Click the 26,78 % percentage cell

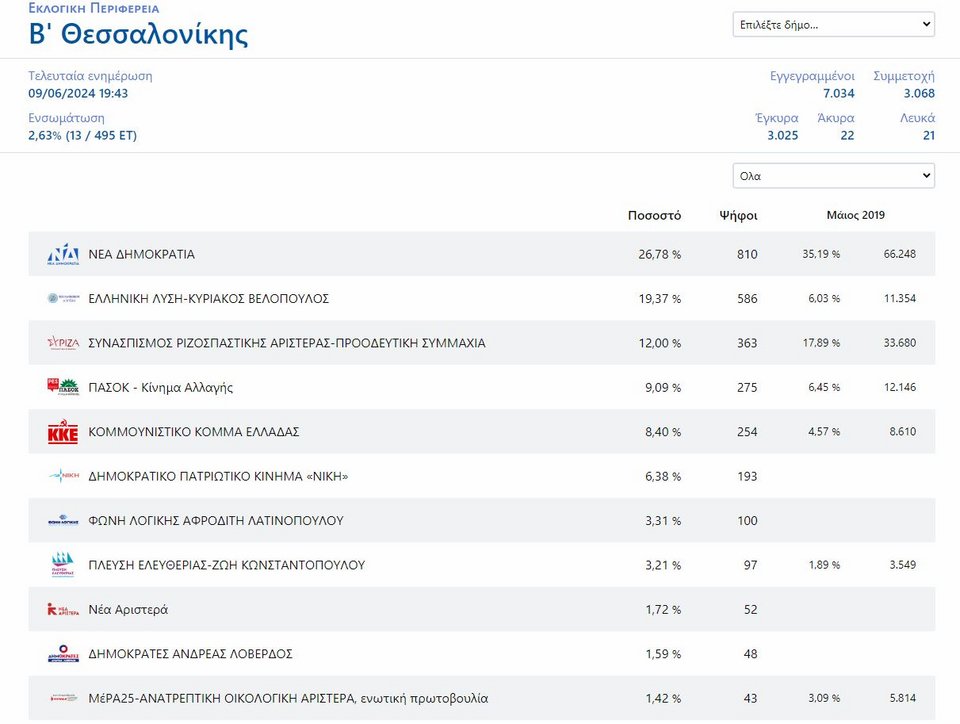coord(659,254)
